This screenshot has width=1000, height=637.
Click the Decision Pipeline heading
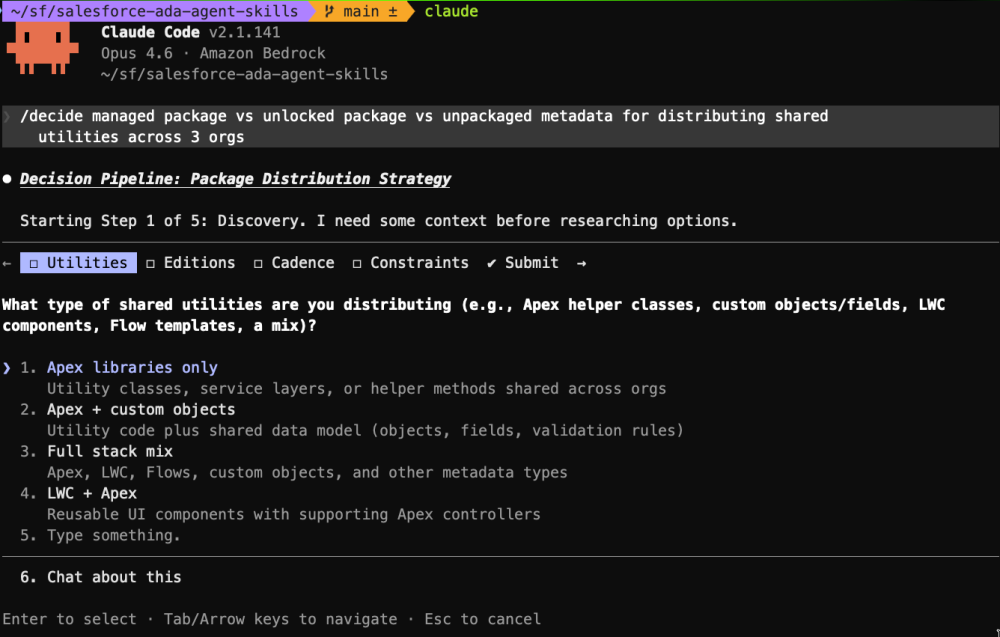pos(235,179)
